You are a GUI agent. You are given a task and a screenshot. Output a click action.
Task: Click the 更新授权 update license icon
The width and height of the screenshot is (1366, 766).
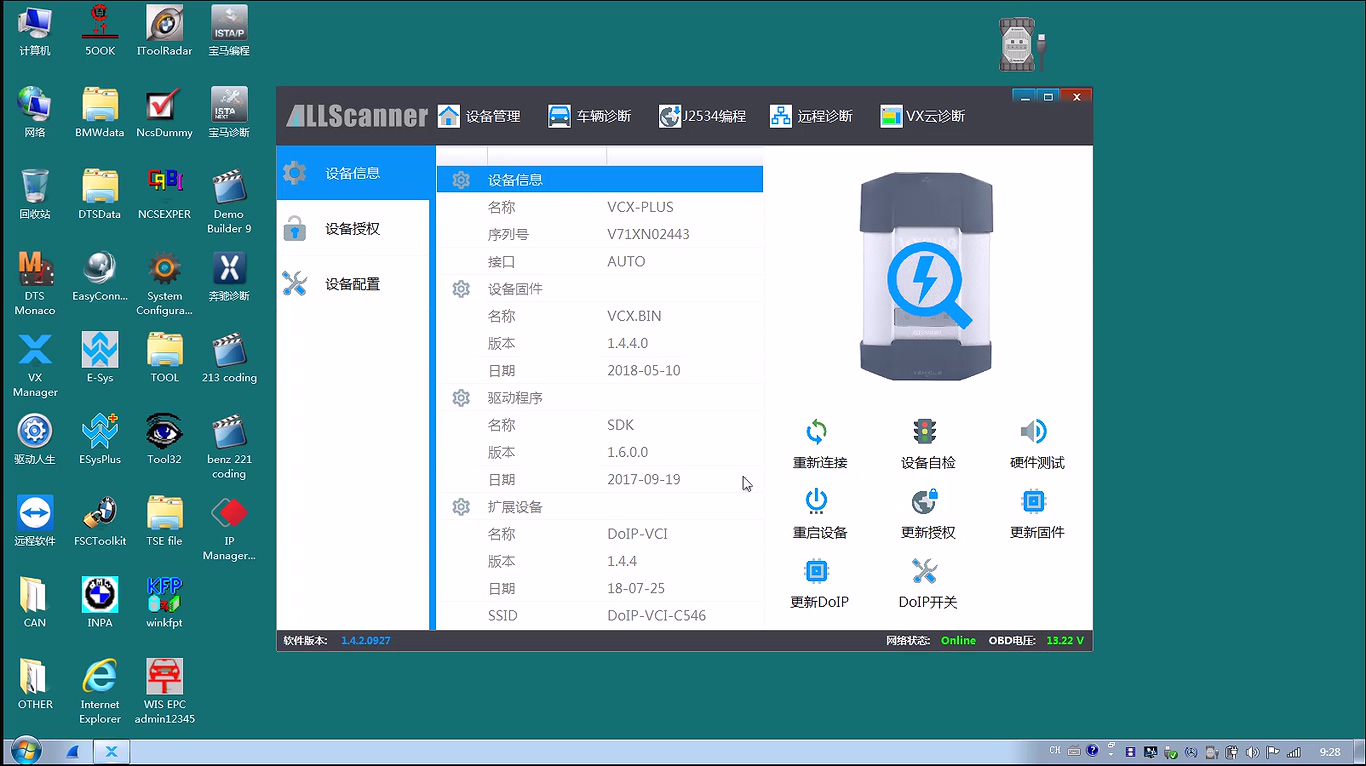(x=926, y=502)
